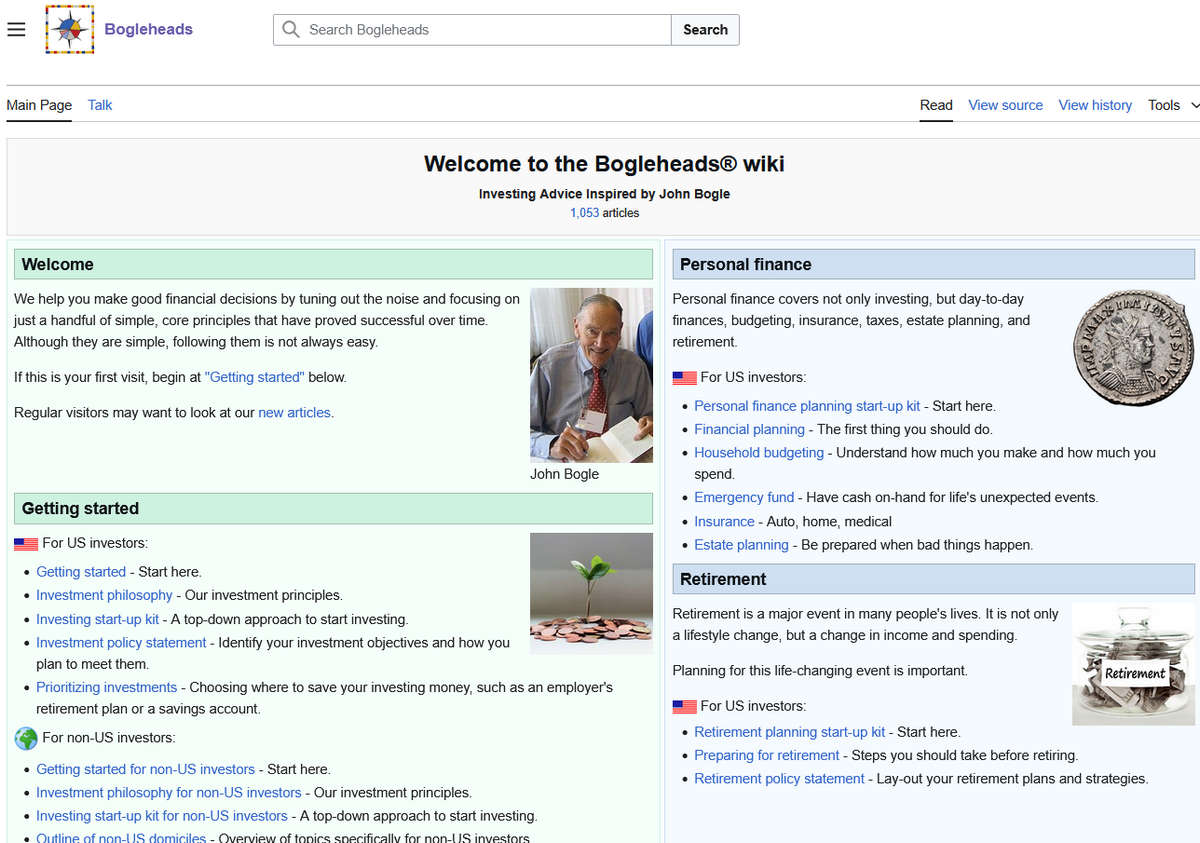
Task: Click the John Bogle photo caption
Action: tap(564, 474)
